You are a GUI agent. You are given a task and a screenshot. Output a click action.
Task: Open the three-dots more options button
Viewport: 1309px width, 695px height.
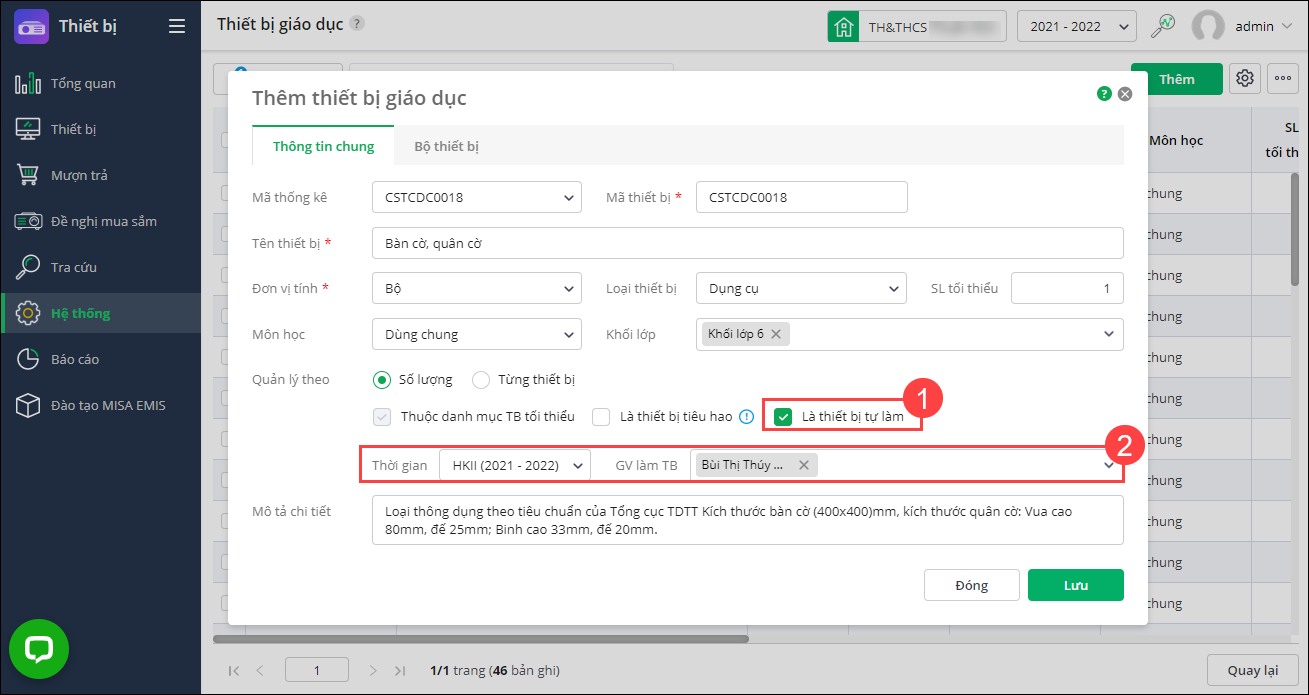pyautogui.click(x=1283, y=79)
